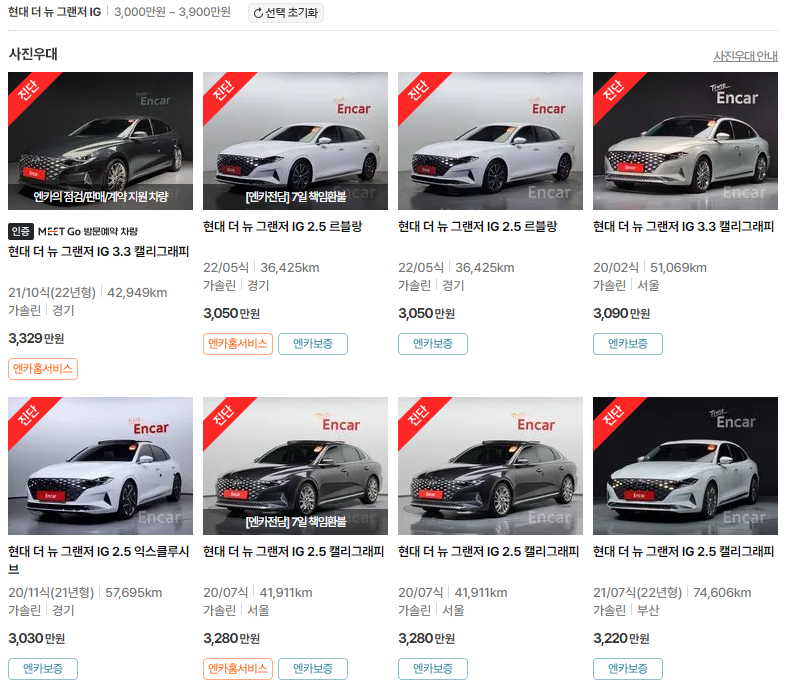Image resolution: width=791 pixels, height=695 pixels.
Task: Open the dark gray 3,329만원 Grandeur thumbnail
Action: pyautogui.click(x=100, y=141)
